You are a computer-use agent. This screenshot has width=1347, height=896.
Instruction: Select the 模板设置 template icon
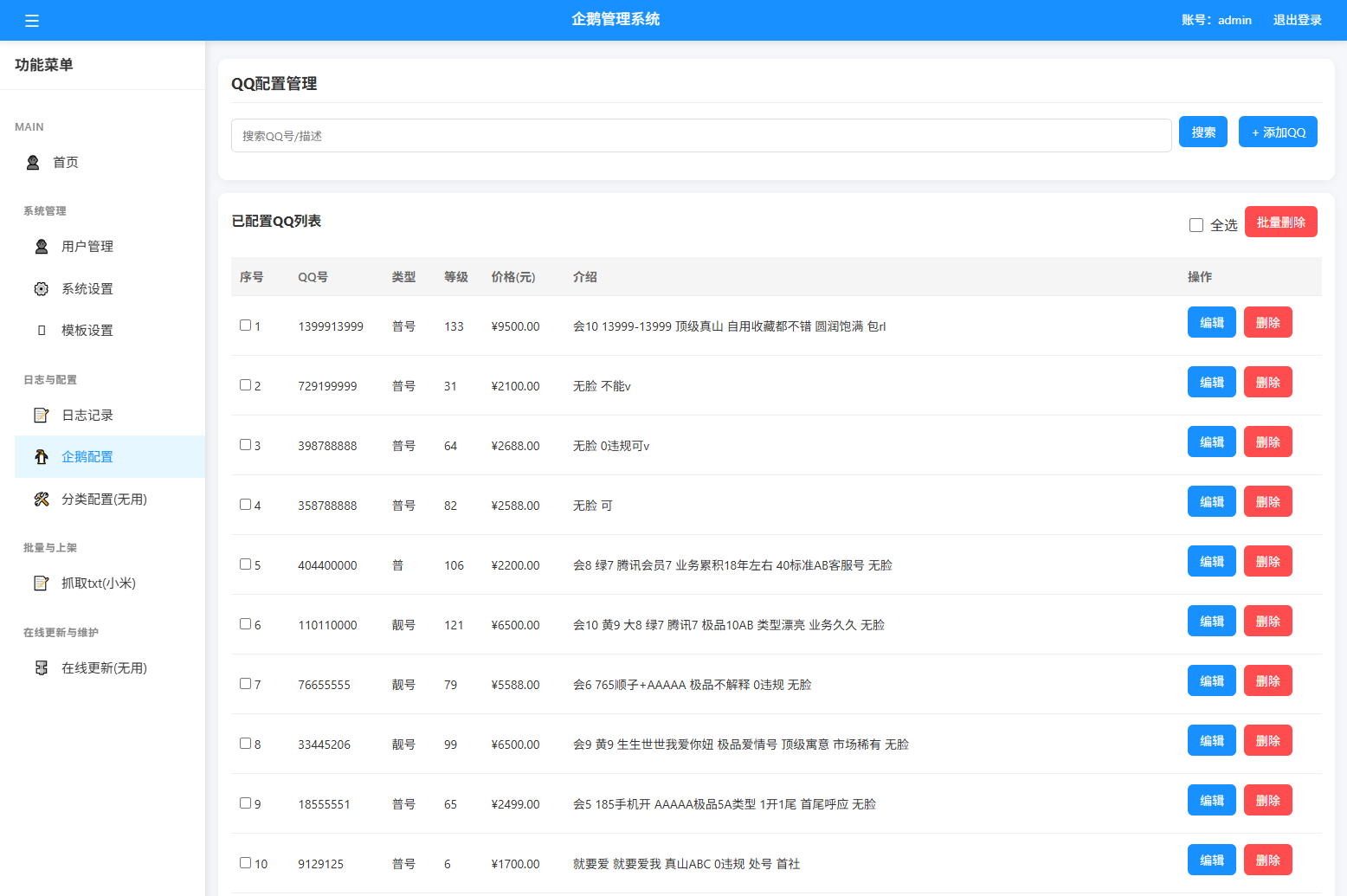[x=41, y=330]
